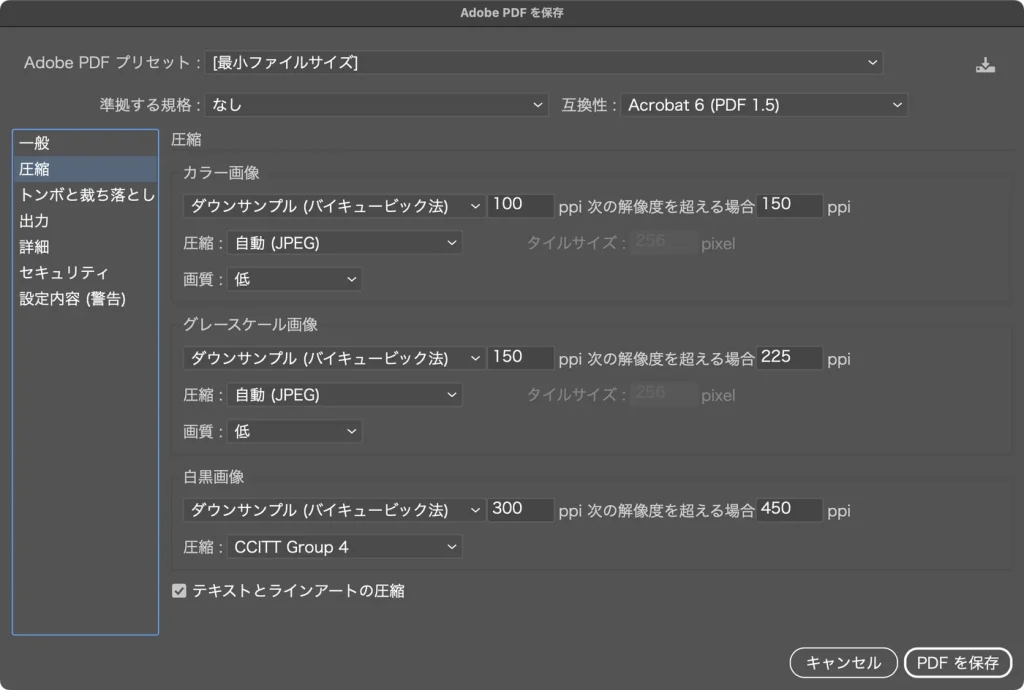
Task: Click グレースケール画像 タイルサイズ 256 field
Action: click(664, 394)
